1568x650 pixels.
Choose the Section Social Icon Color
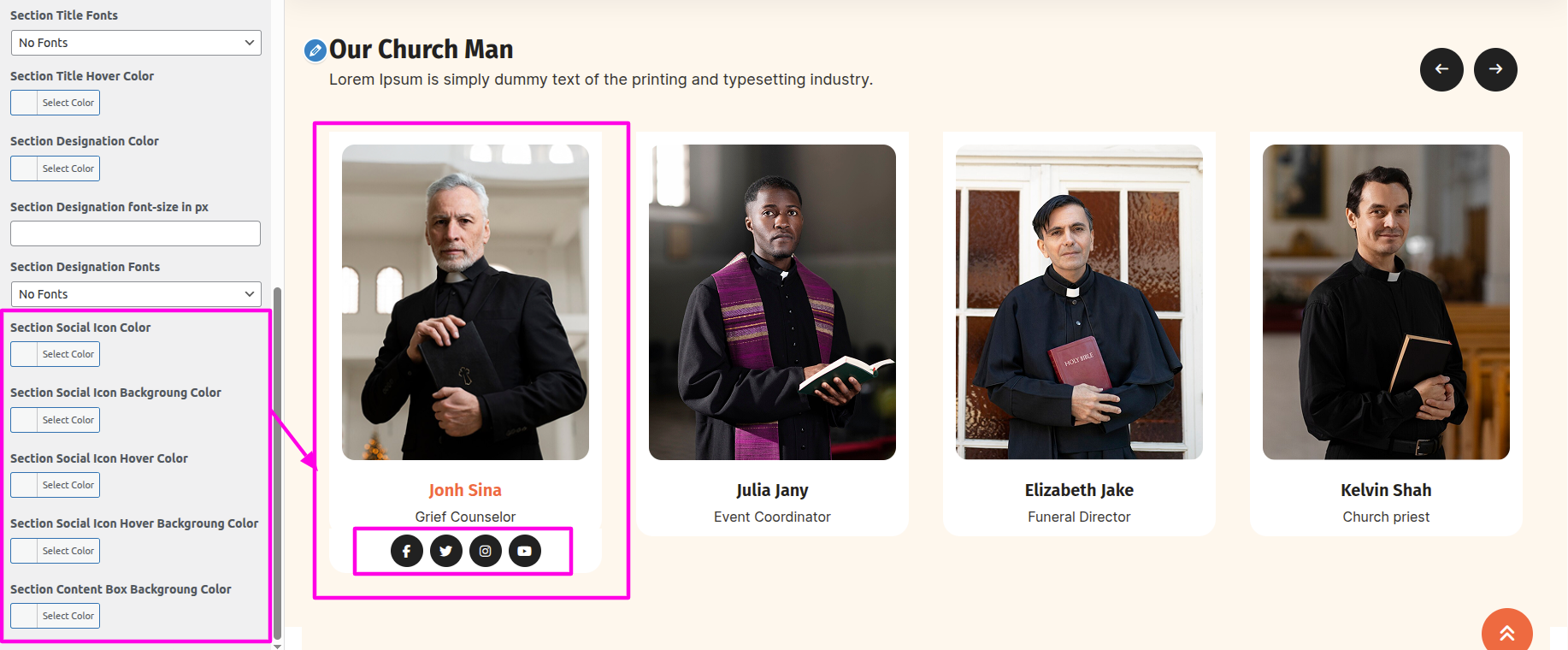[56, 354]
